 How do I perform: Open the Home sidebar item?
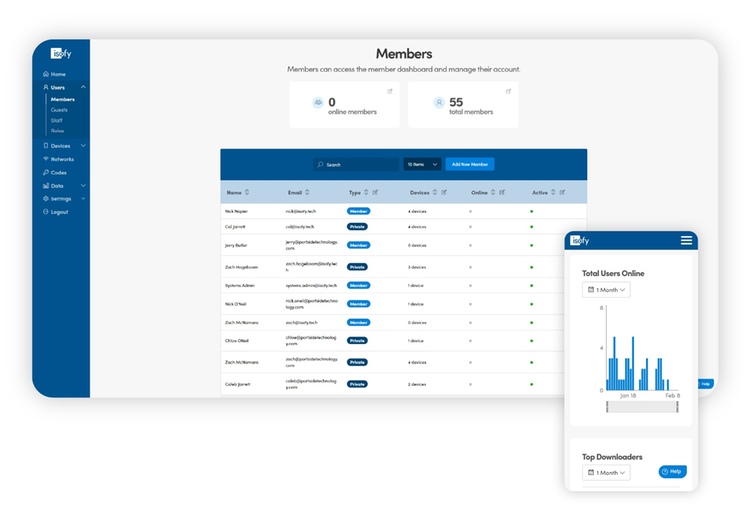coord(54,74)
